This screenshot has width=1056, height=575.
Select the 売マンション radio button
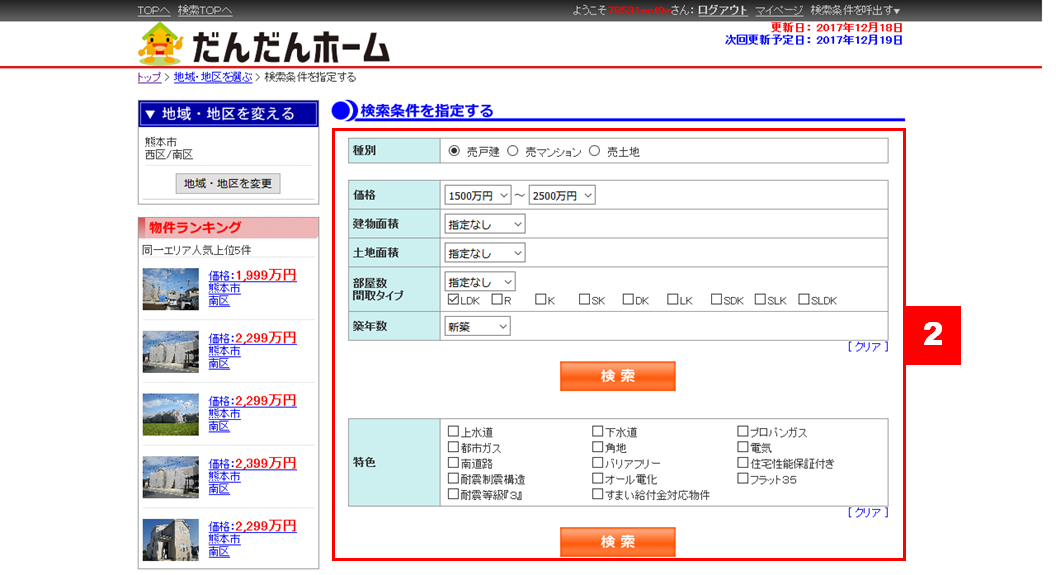tap(513, 151)
